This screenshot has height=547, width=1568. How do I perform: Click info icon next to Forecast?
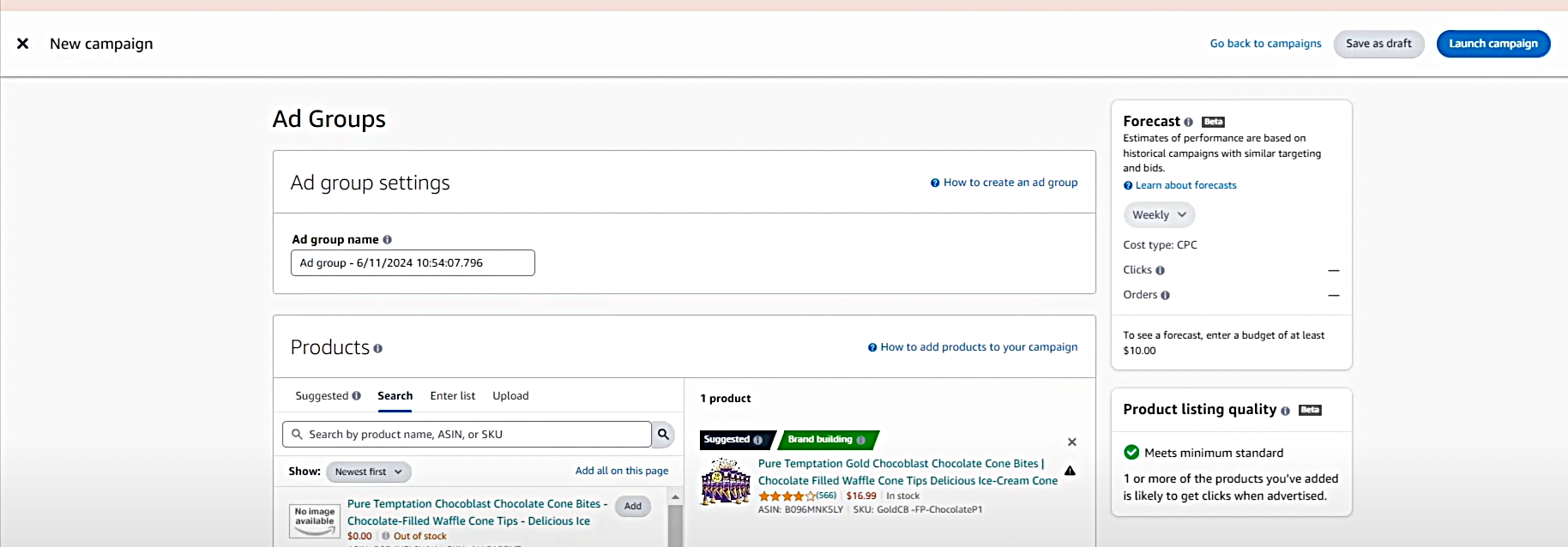tap(1188, 122)
